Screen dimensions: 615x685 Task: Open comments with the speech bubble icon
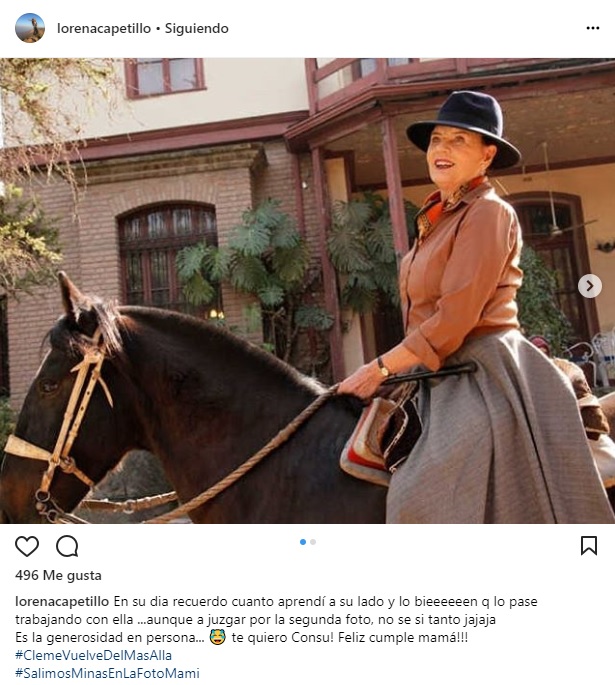67,546
